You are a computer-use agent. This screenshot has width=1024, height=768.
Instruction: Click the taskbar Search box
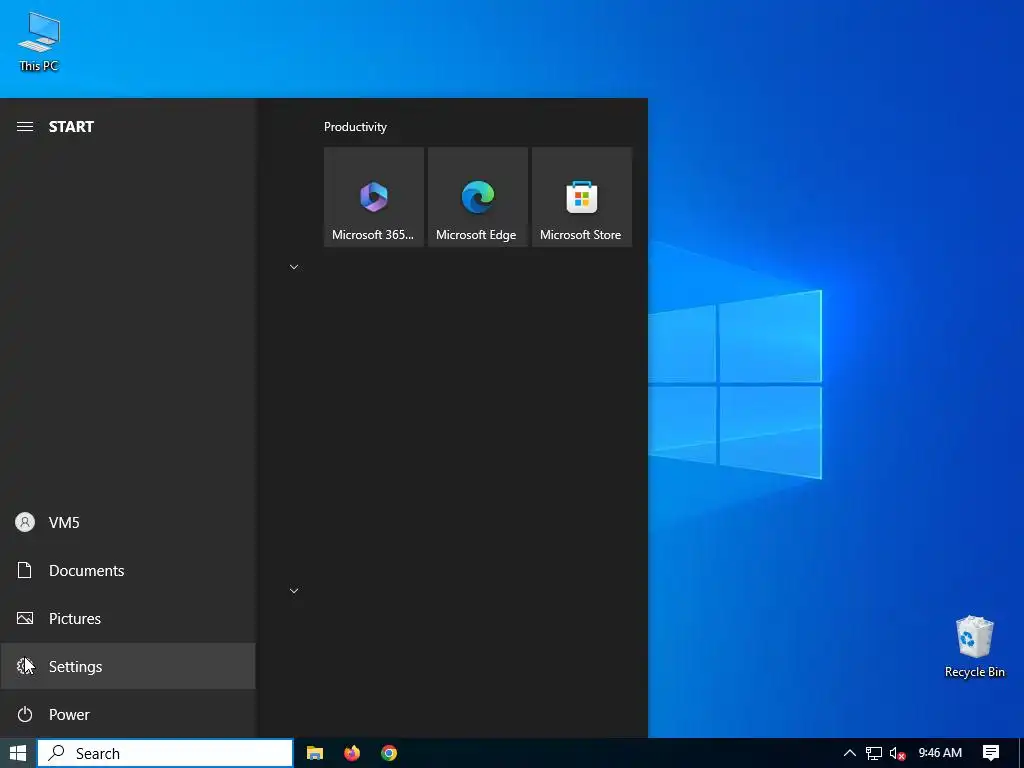[x=165, y=753]
